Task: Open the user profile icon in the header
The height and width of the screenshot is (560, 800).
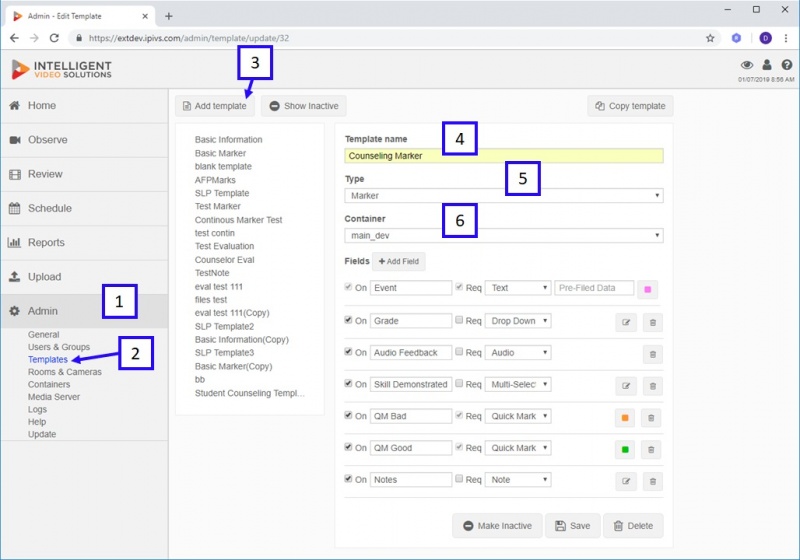Action: [767, 65]
